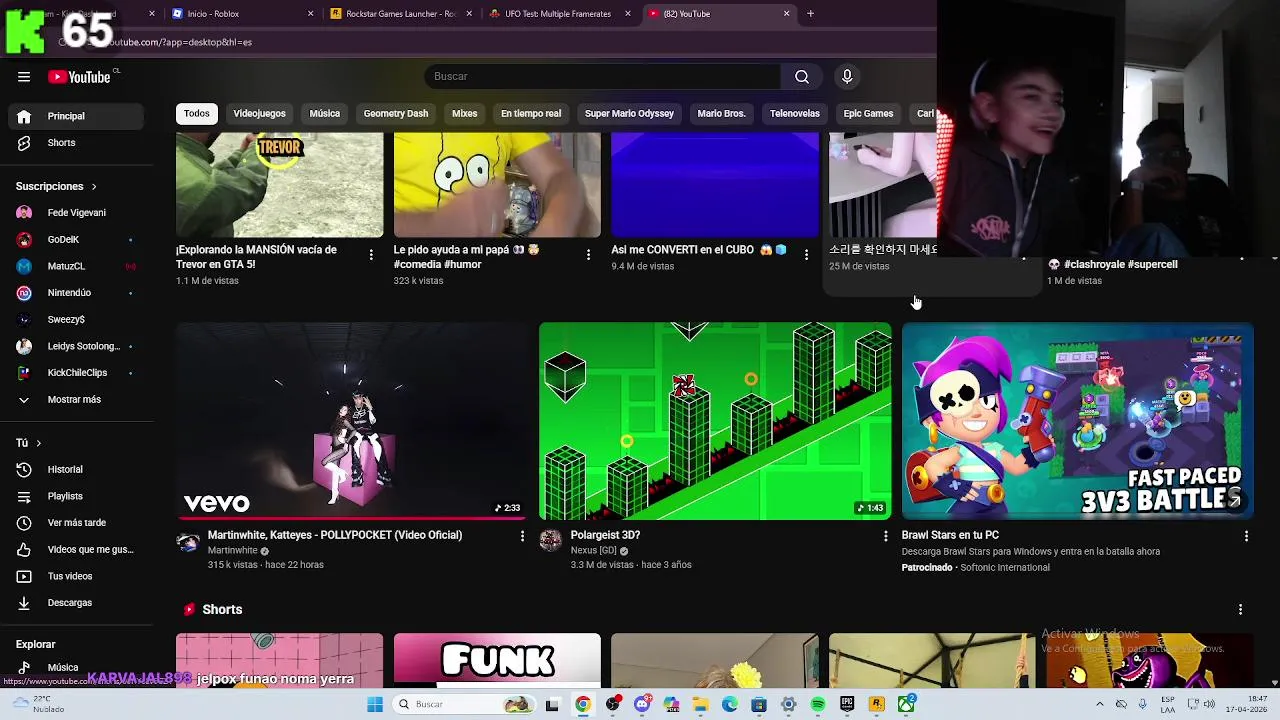Play the POLLYPOCKET vevo video thumbnail
Image resolution: width=1280 pixels, height=720 pixels.
tap(352, 421)
